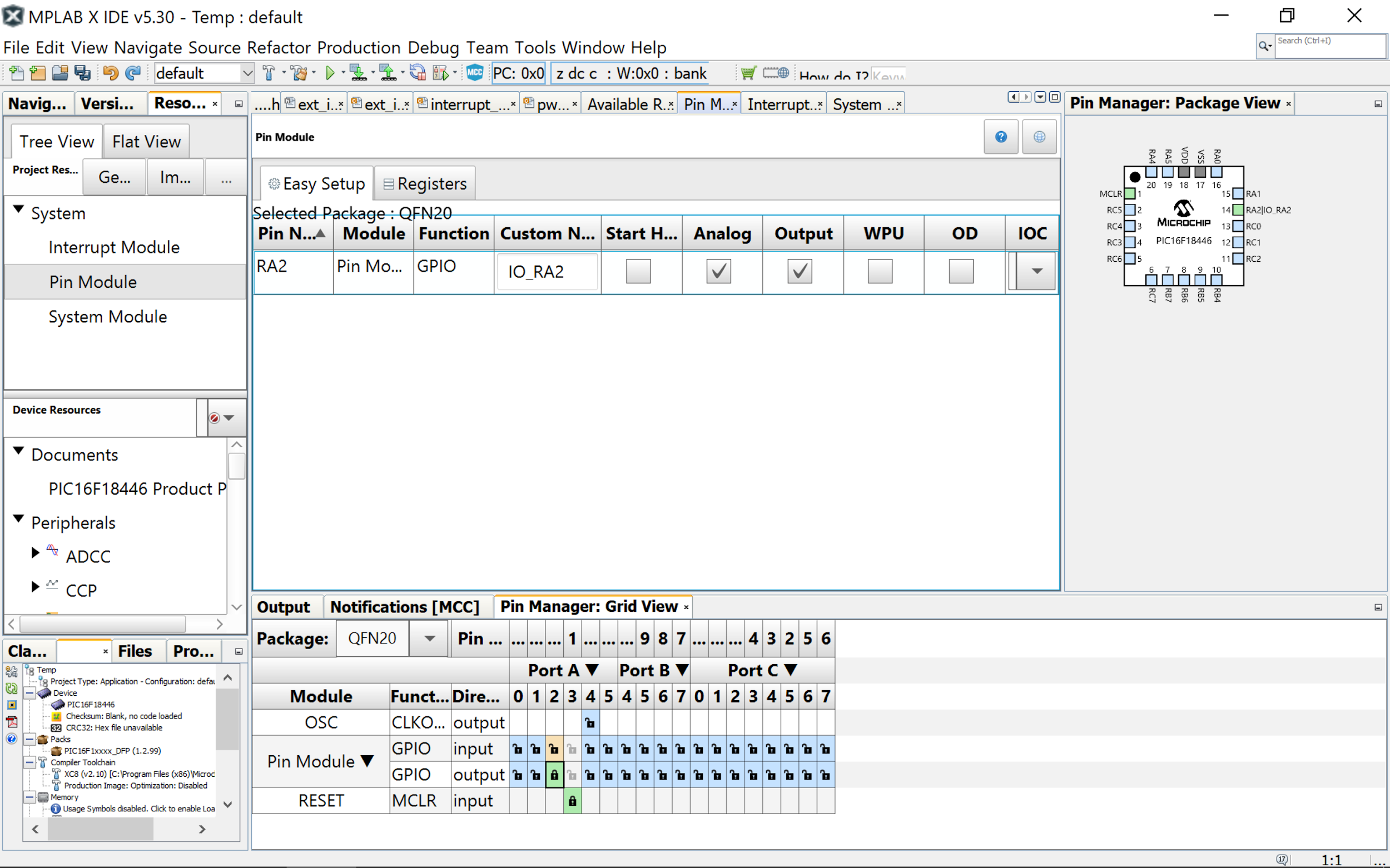Select System Module in System tree
Image resolution: width=1390 pixels, height=868 pixels.
107,317
